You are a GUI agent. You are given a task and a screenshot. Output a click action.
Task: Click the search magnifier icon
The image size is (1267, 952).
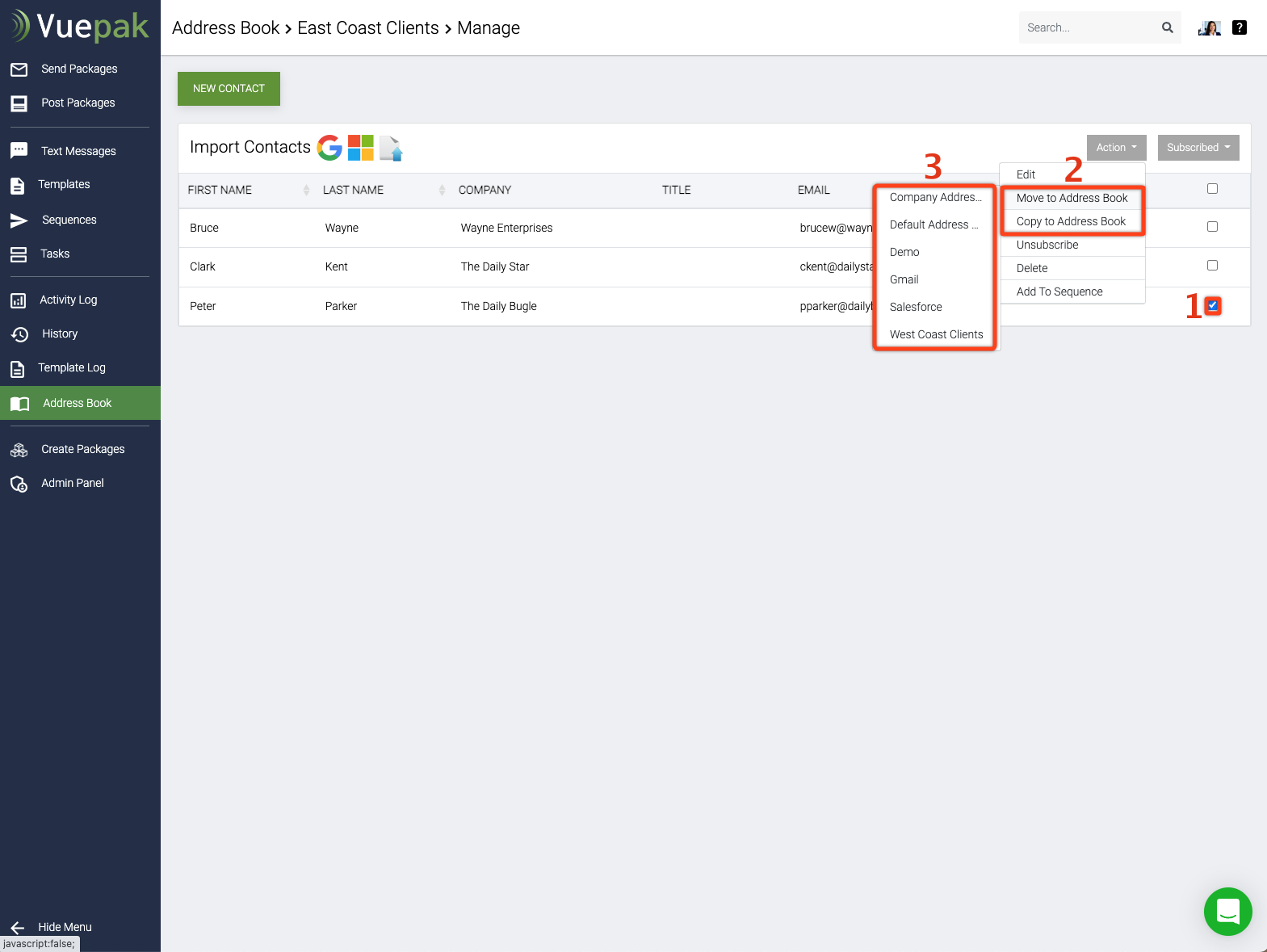click(1167, 27)
